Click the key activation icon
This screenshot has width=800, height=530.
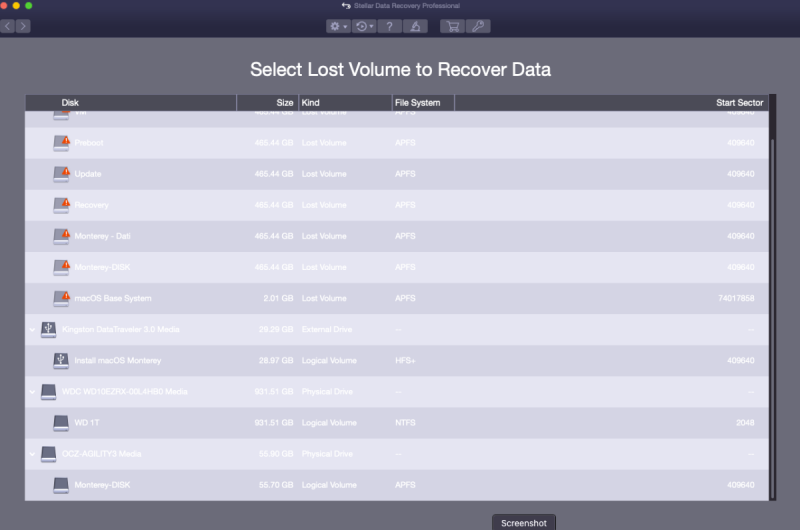coord(478,27)
